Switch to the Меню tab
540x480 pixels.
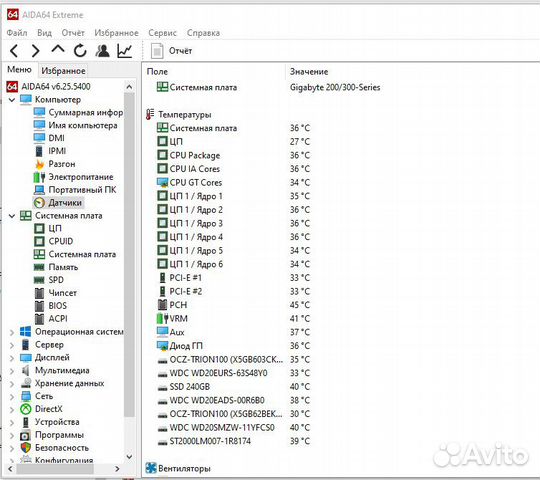tap(19, 70)
